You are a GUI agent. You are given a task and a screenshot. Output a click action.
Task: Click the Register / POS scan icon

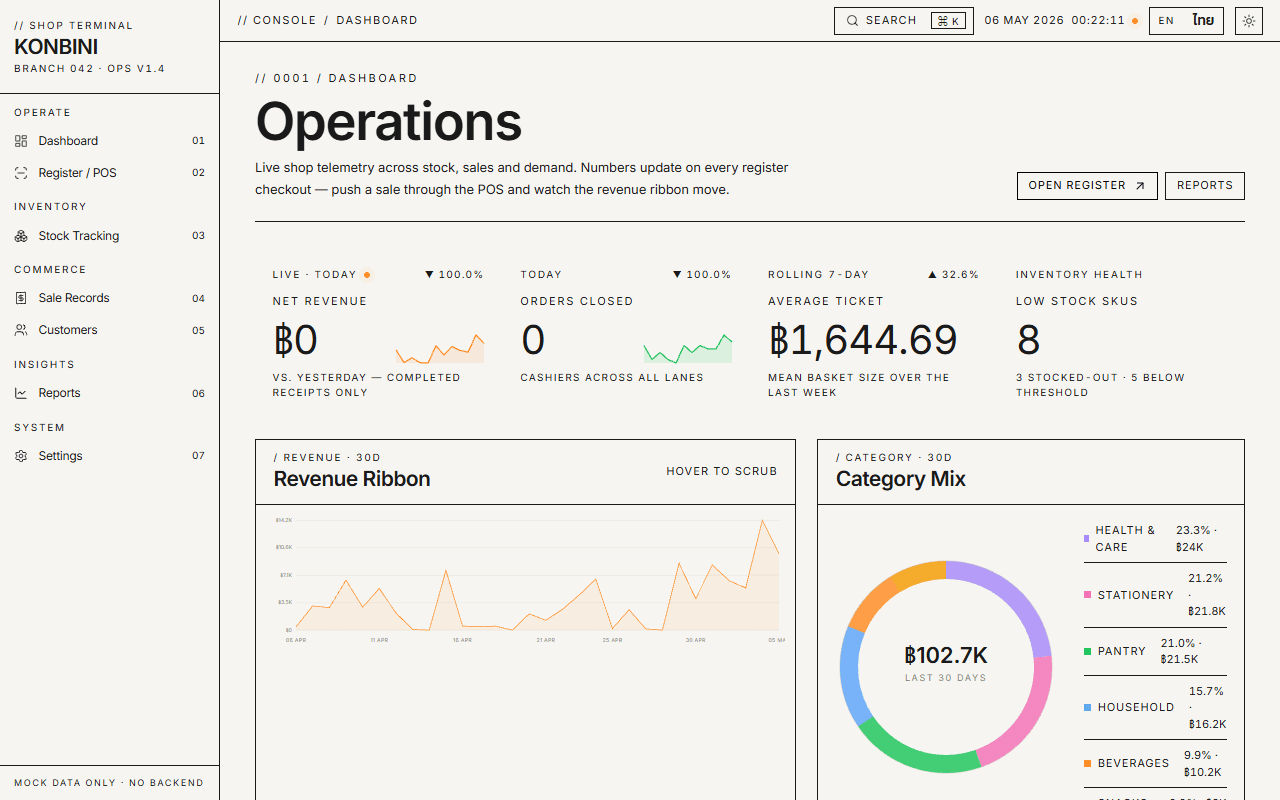pyautogui.click(x=21, y=173)
